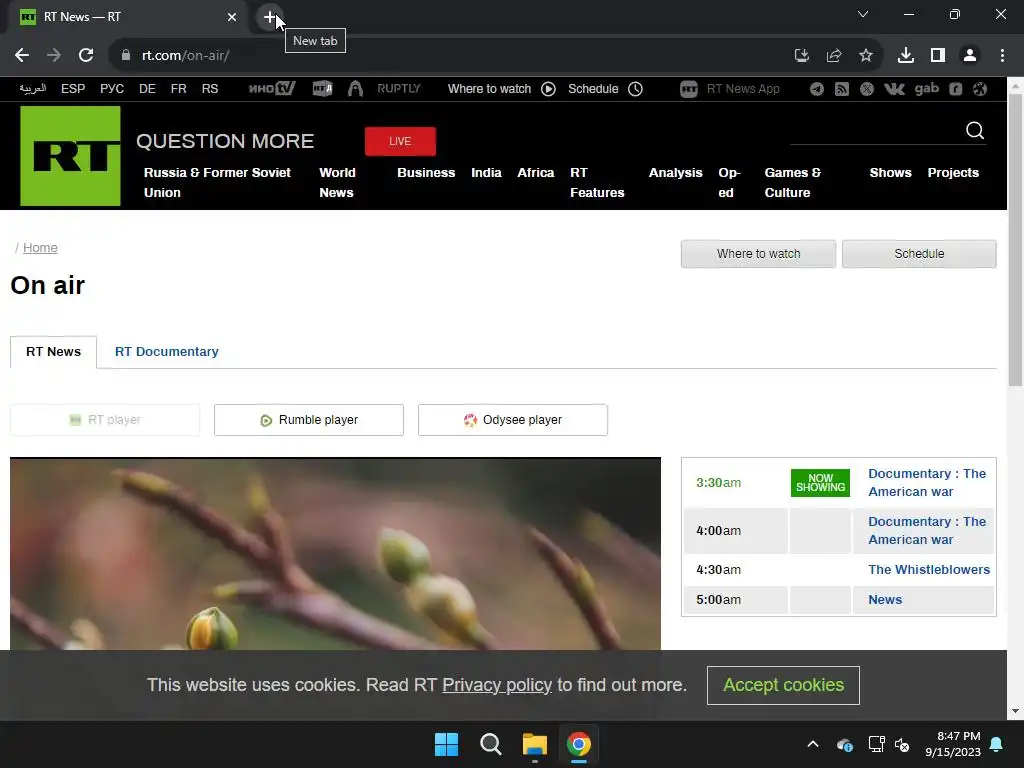1024x768 pixels.
Task: Open the RUPTLY link
Action: [399, 89]
